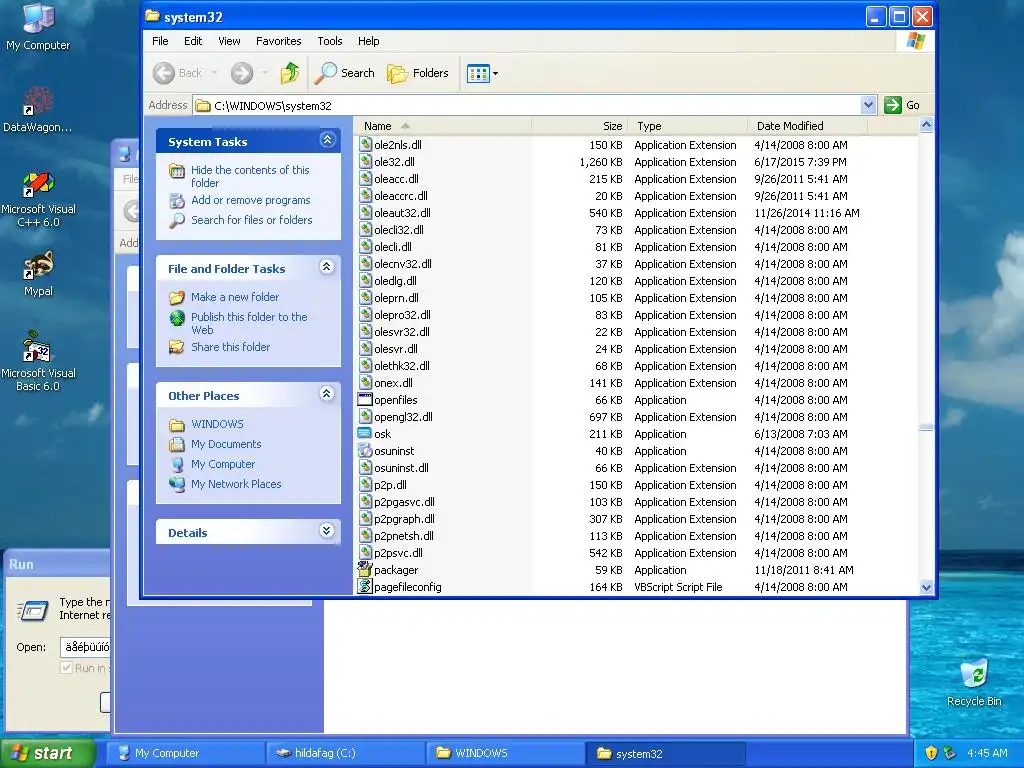Expand the Details panel
This screenshot has width=1024, height=768.
327,530
